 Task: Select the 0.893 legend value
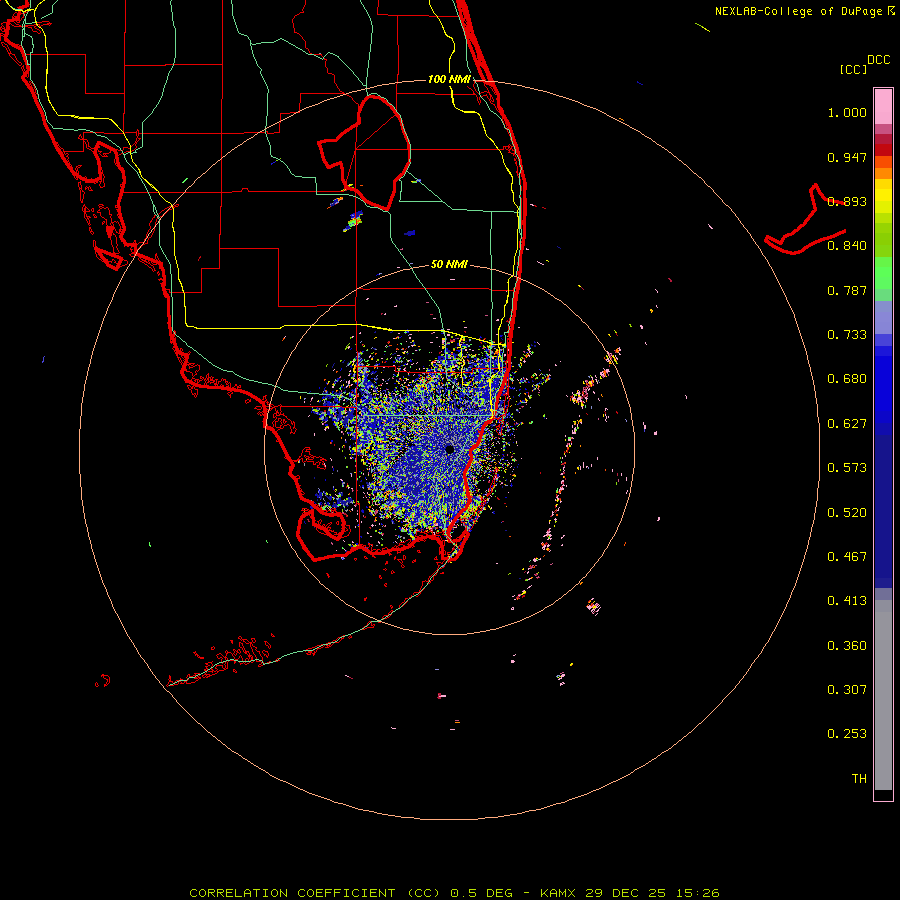pyautogui.click(x=847, y=201)
